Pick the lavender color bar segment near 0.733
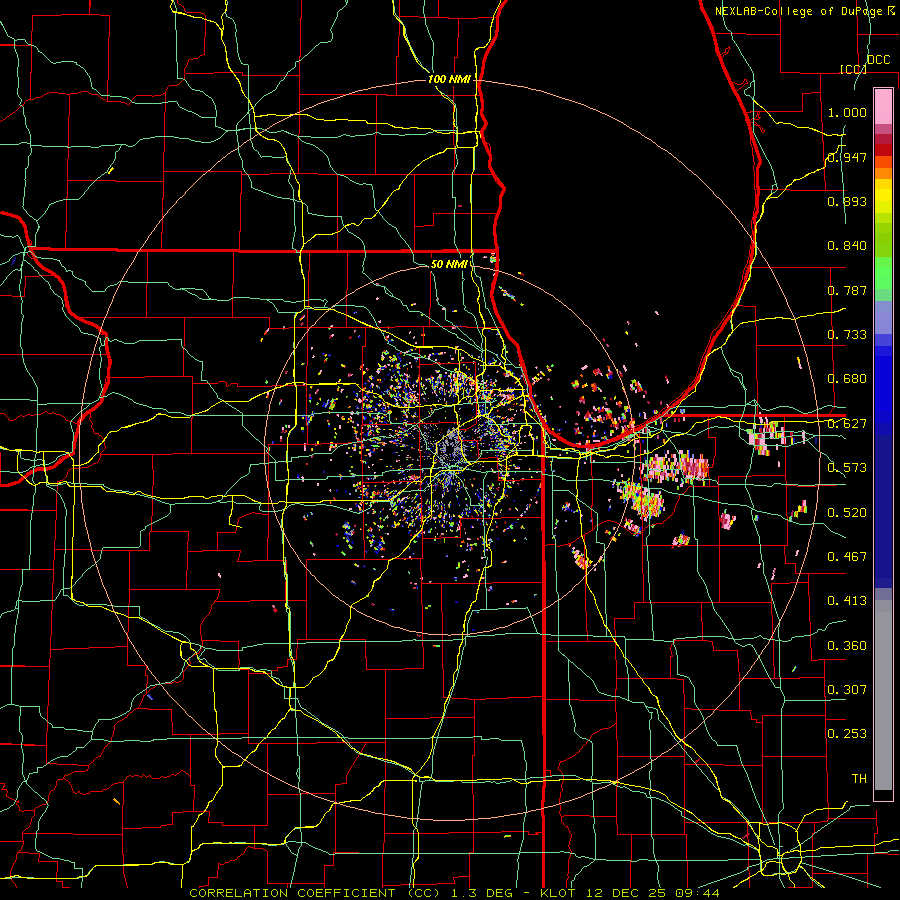Image resolution: width=900 pixels, height=900 pixels. point(883,317)
